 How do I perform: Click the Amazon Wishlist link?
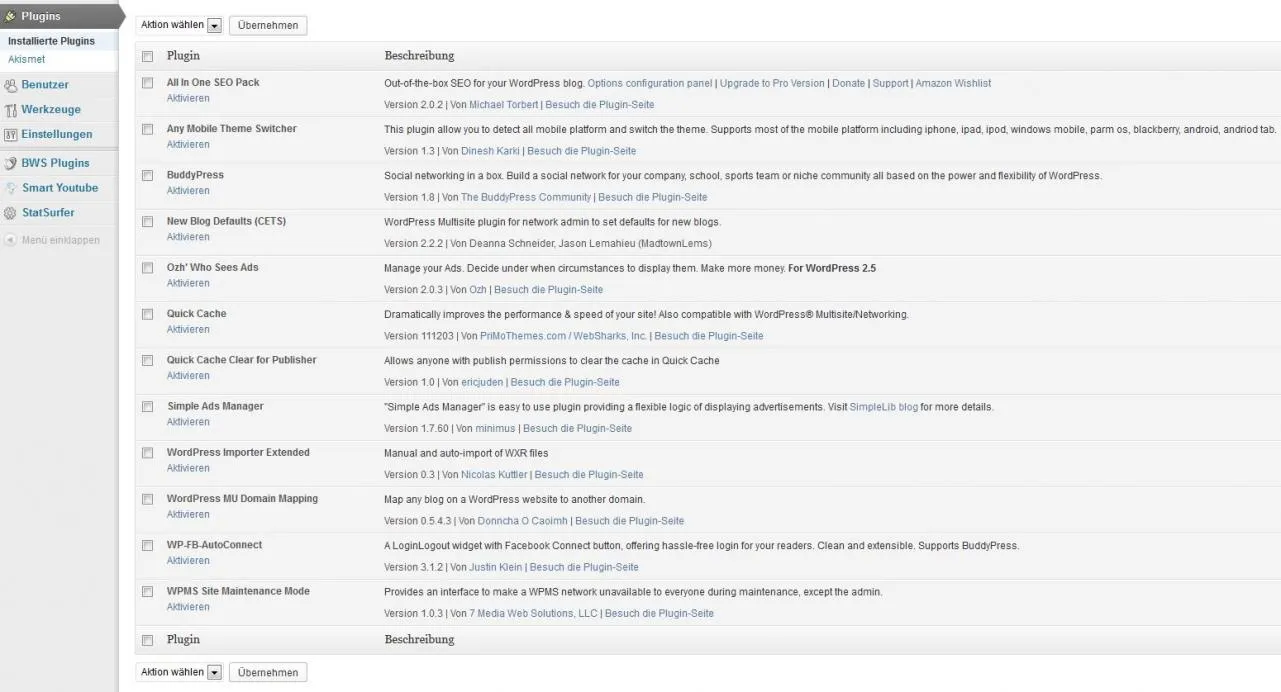pyautogui.click(x=953, y=83)
